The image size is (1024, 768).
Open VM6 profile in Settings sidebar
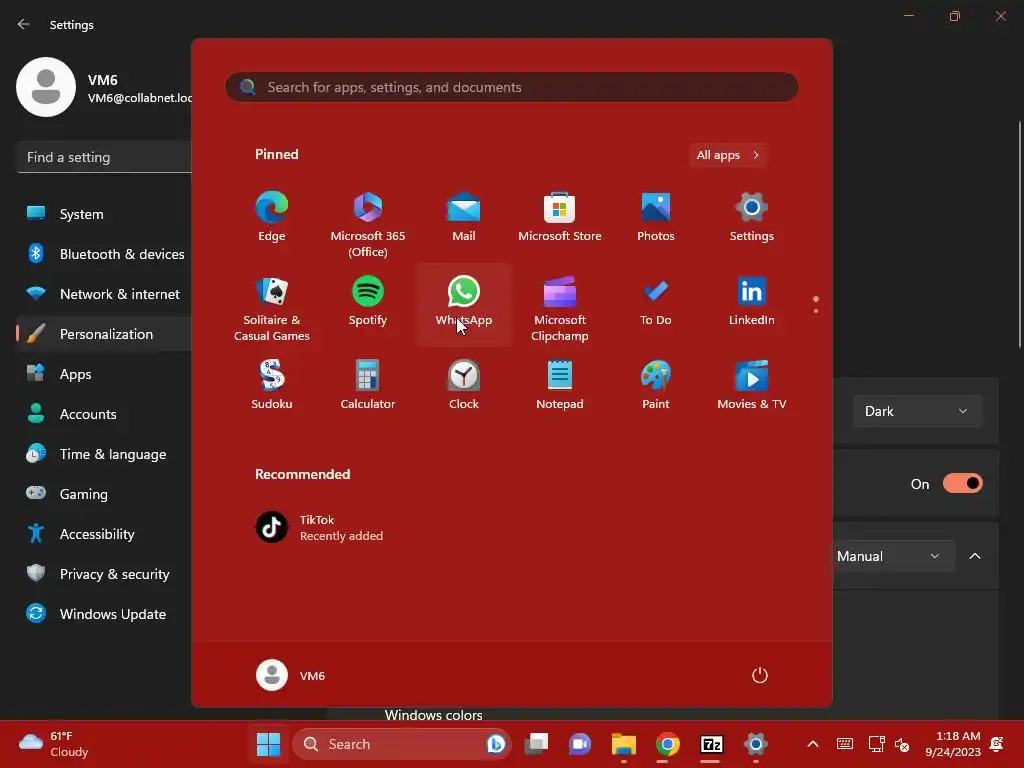[104, 87]
